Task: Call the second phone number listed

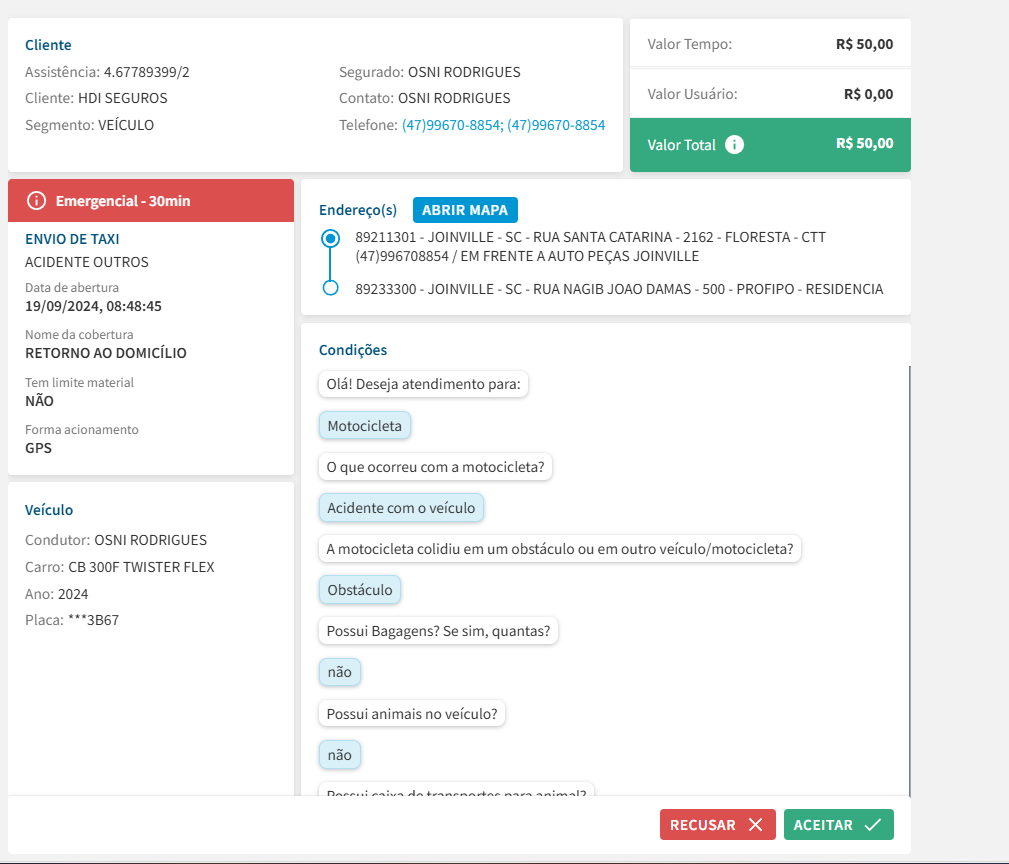Action: pyautogui.click(x=556, y=125)
